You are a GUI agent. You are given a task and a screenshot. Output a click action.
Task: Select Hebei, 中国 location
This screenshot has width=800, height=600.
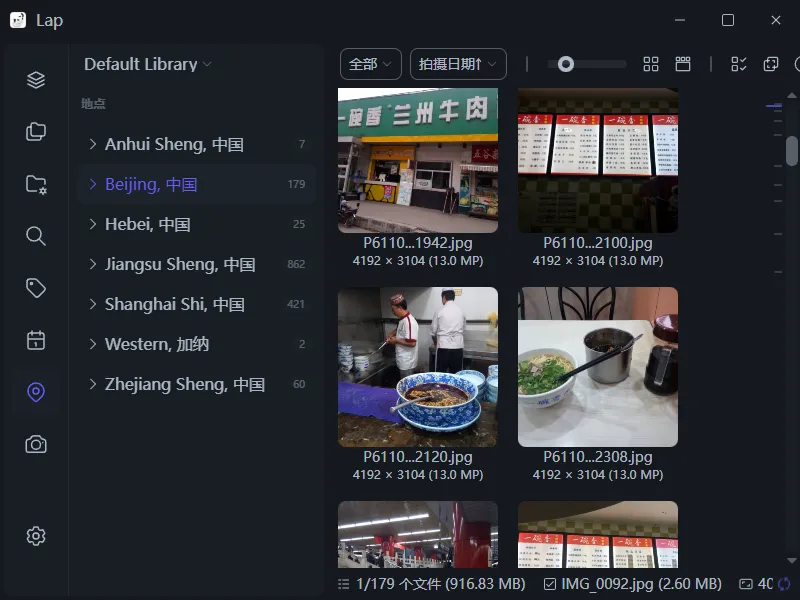tap(196, 224)
